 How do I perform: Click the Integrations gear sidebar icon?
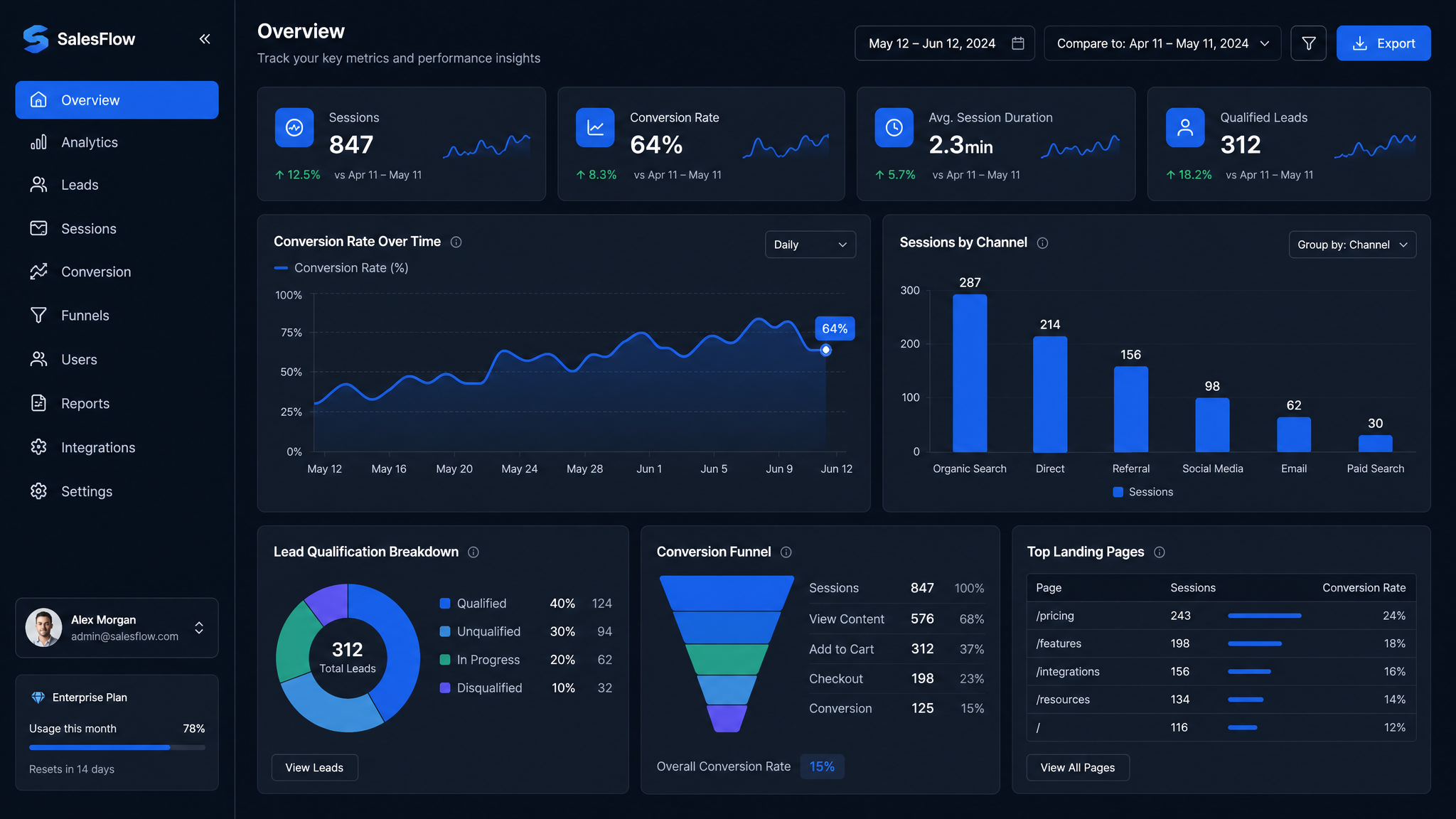(x=38, y=447)
